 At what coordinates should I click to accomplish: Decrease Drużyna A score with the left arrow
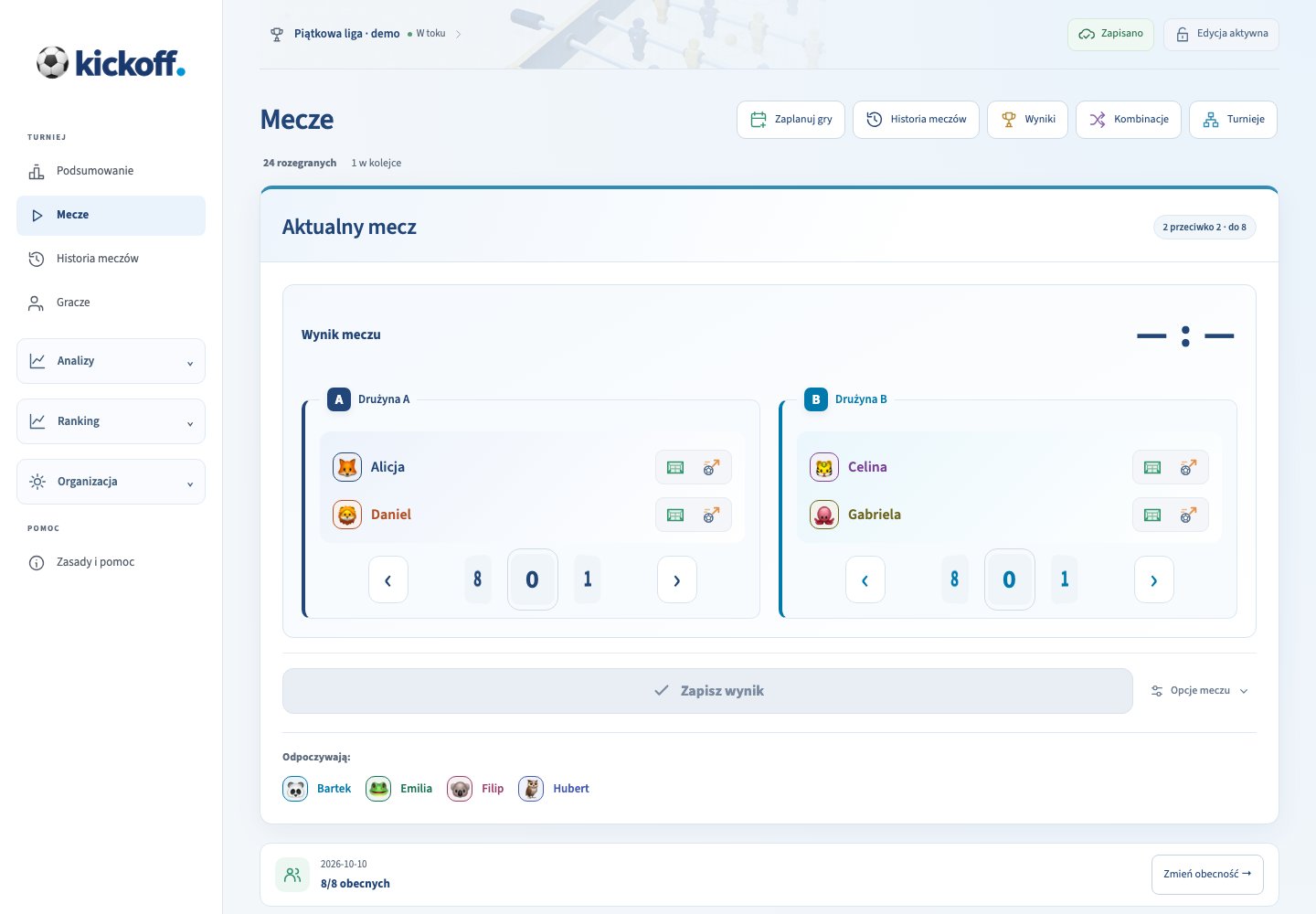point(388,579)
